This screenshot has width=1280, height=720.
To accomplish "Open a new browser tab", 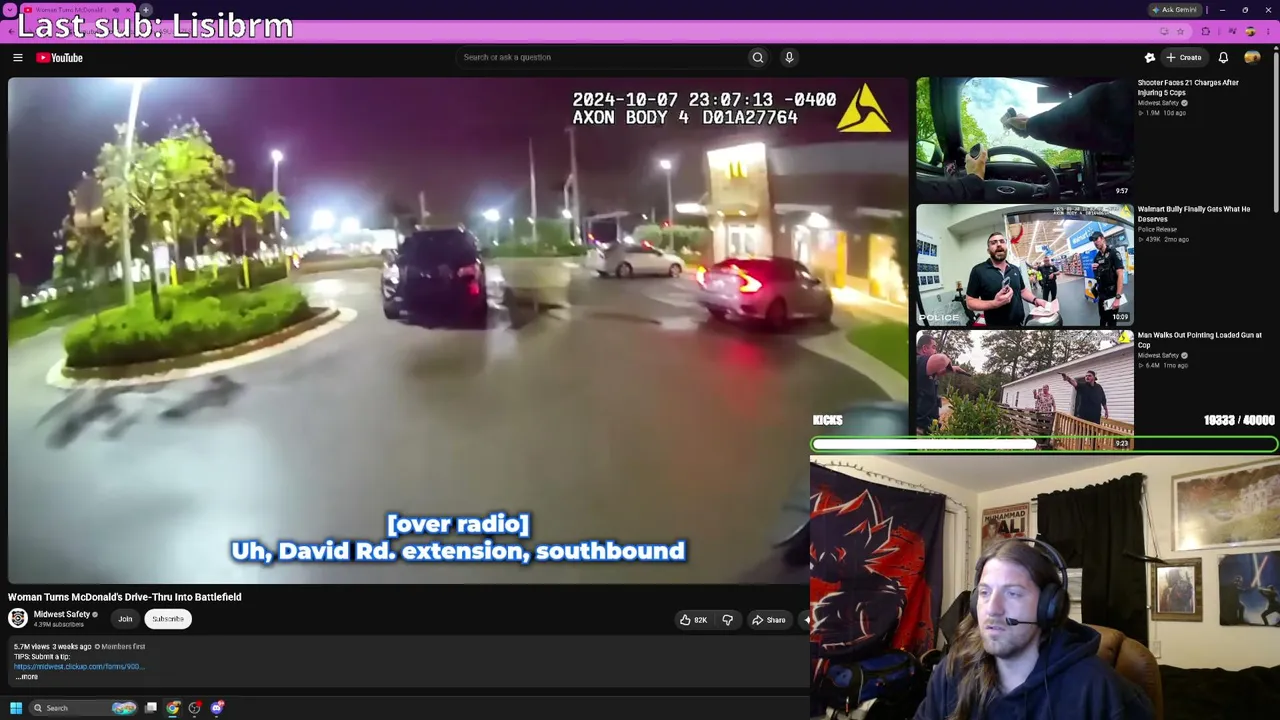I will point(145,10).
